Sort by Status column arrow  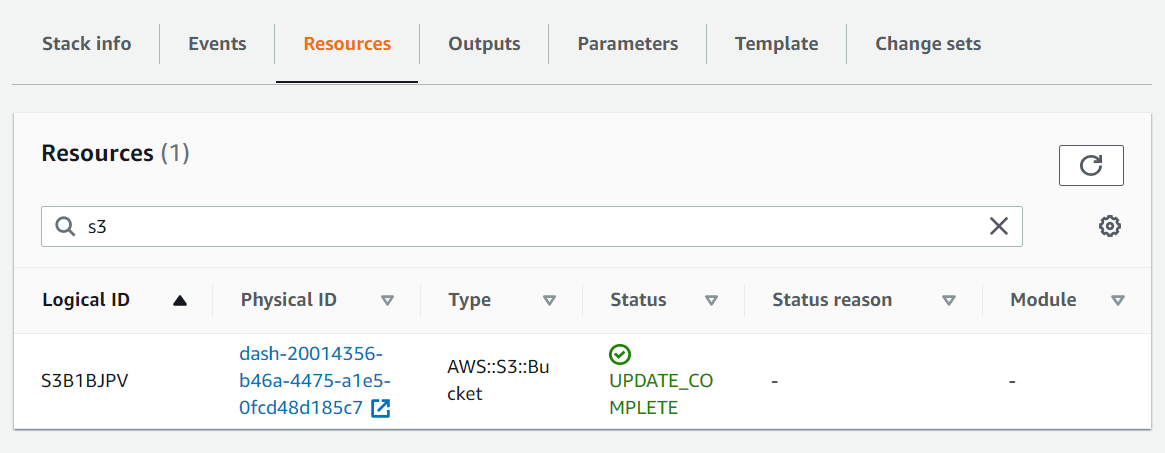[711, 300]
